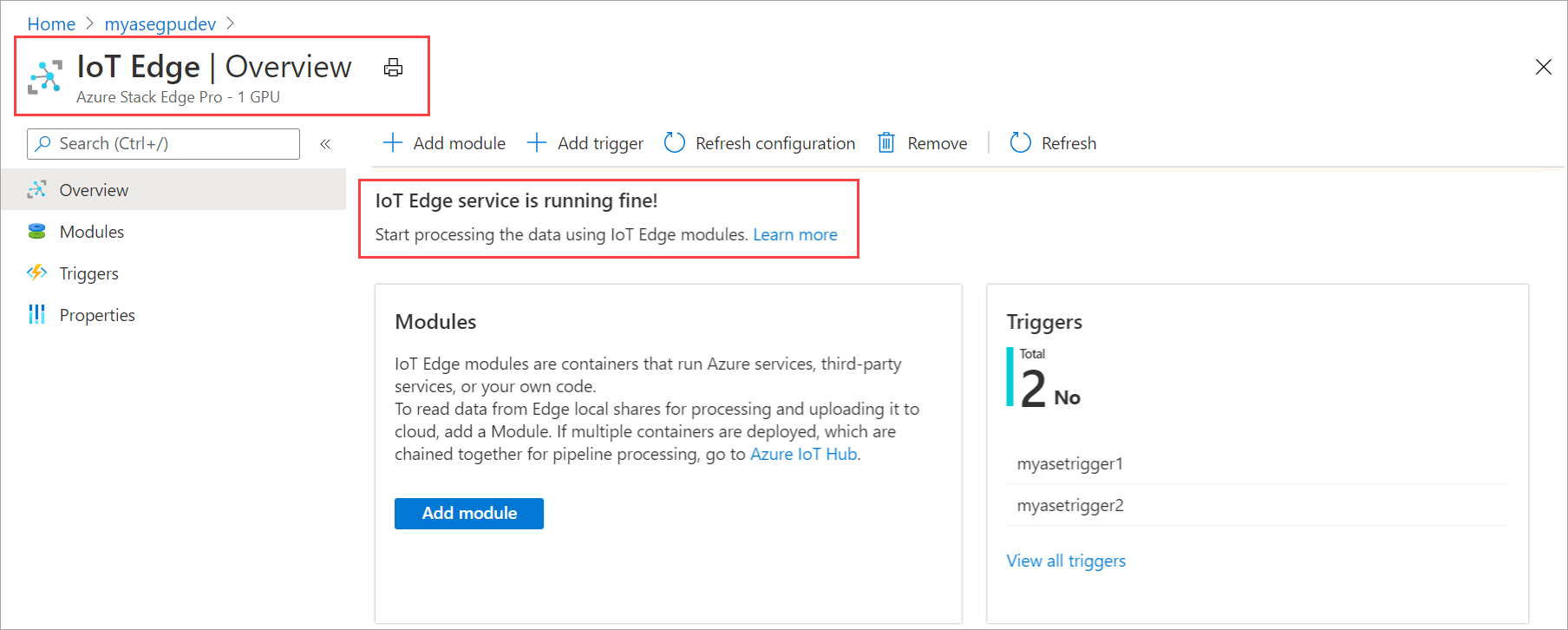The height and width of the screenshot is (630, 1568).
Task: Click the plus icon for Add module
Action: point(393,142)
